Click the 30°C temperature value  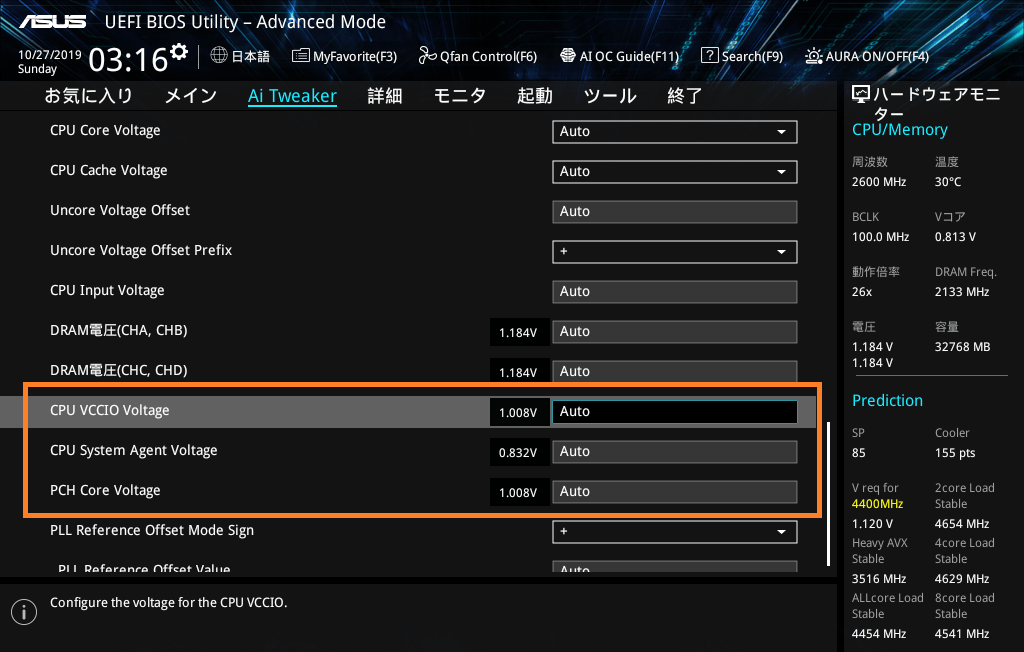(948, 182)
